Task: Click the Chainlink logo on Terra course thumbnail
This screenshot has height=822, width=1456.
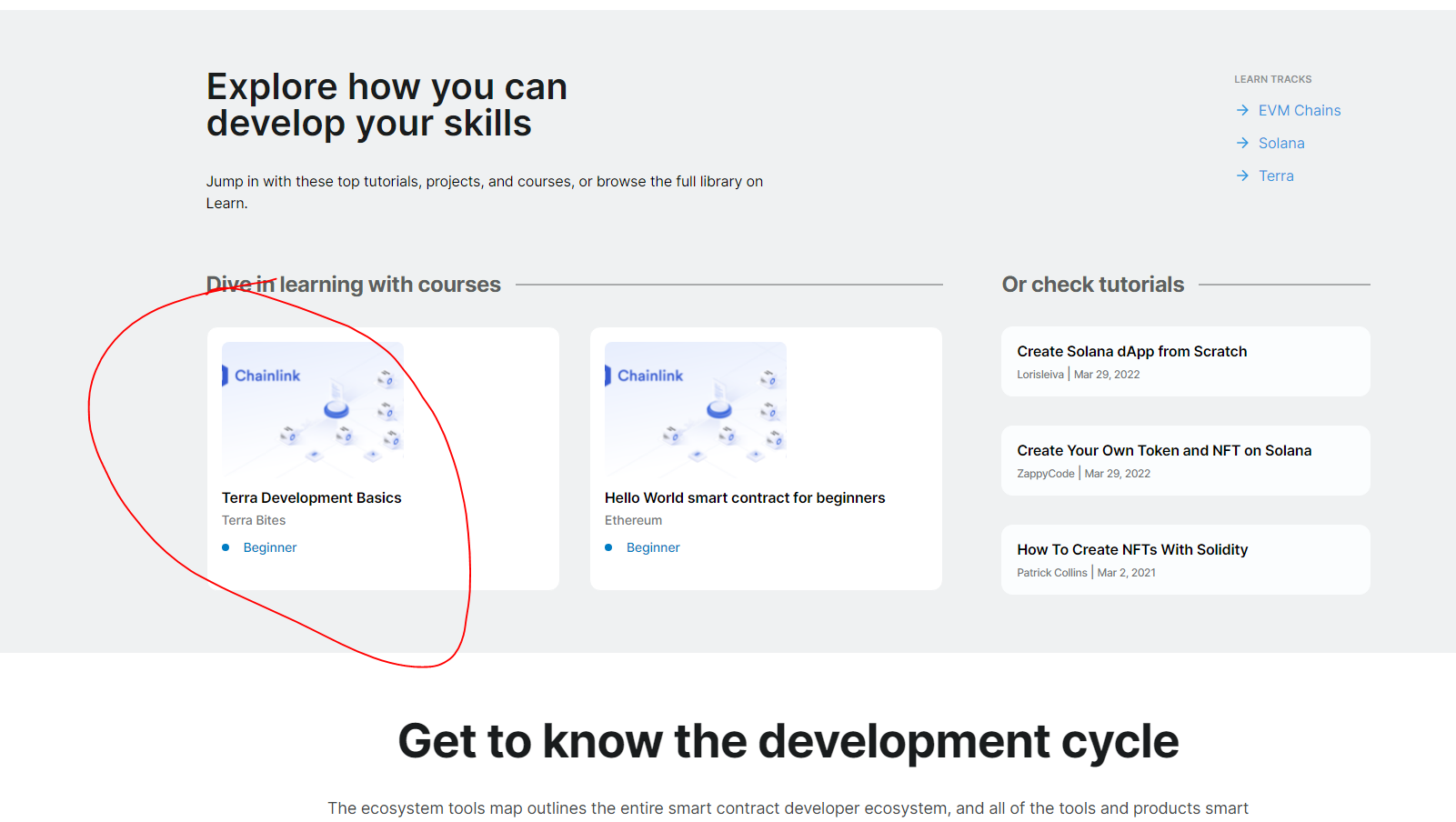Action: pyautogui.click(x=267, y=375)
